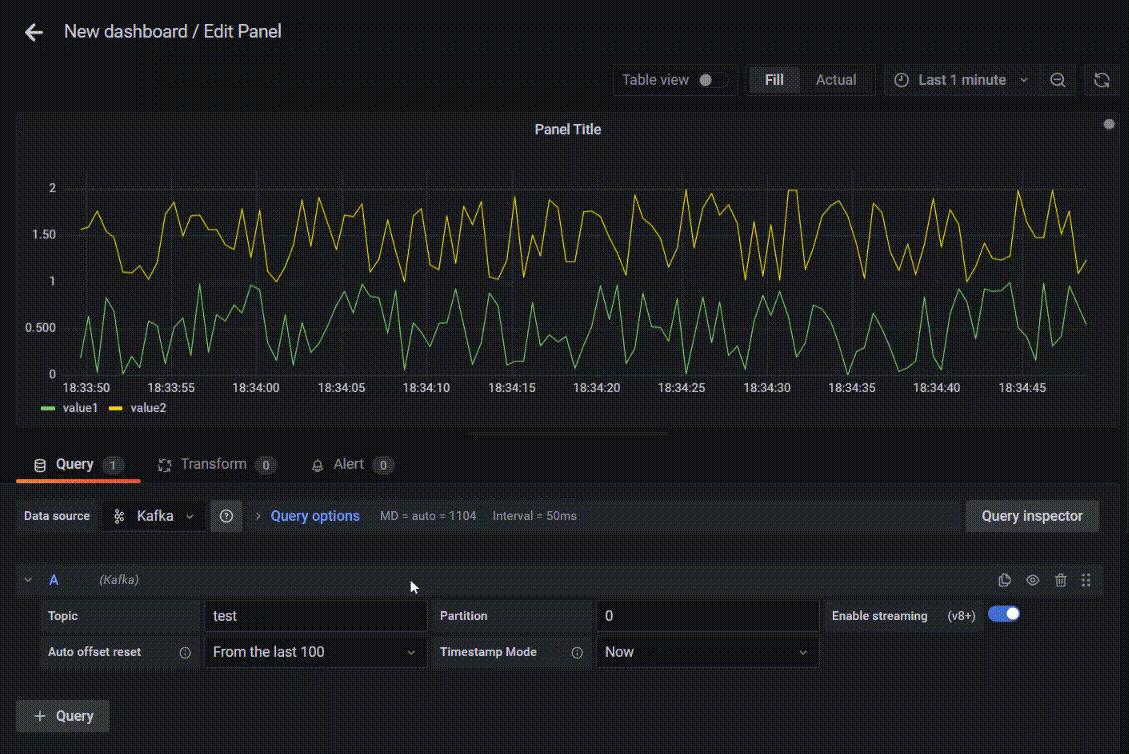Refresh the dashboard with the refresh icon
Viewport: 1129px width, 754px height.
[1102, 80]
